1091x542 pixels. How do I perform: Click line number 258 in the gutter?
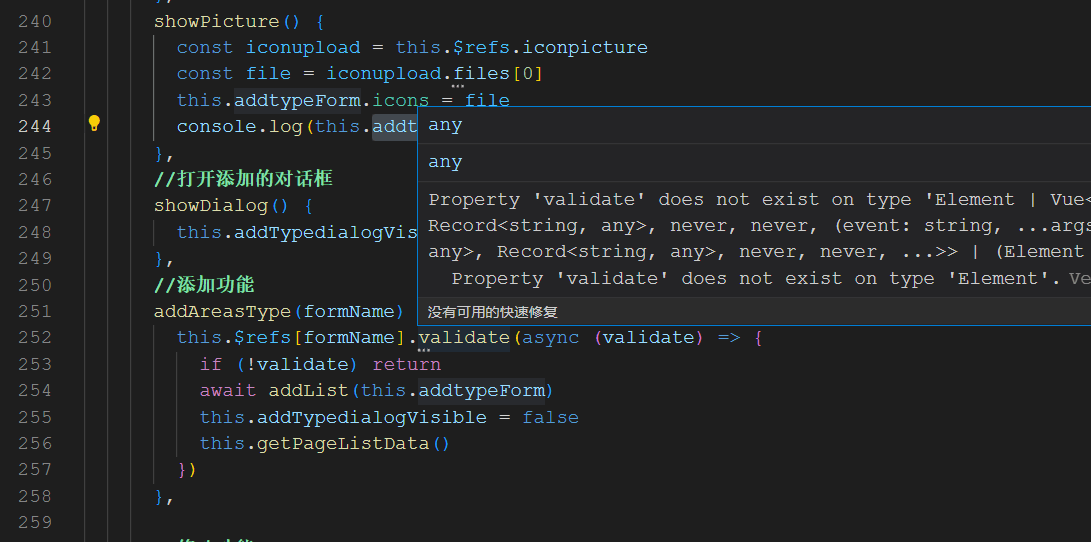[x=35, y=496]
